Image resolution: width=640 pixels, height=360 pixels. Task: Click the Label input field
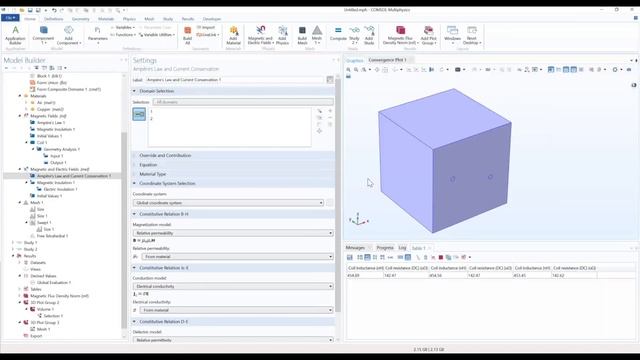click(234, 80)
